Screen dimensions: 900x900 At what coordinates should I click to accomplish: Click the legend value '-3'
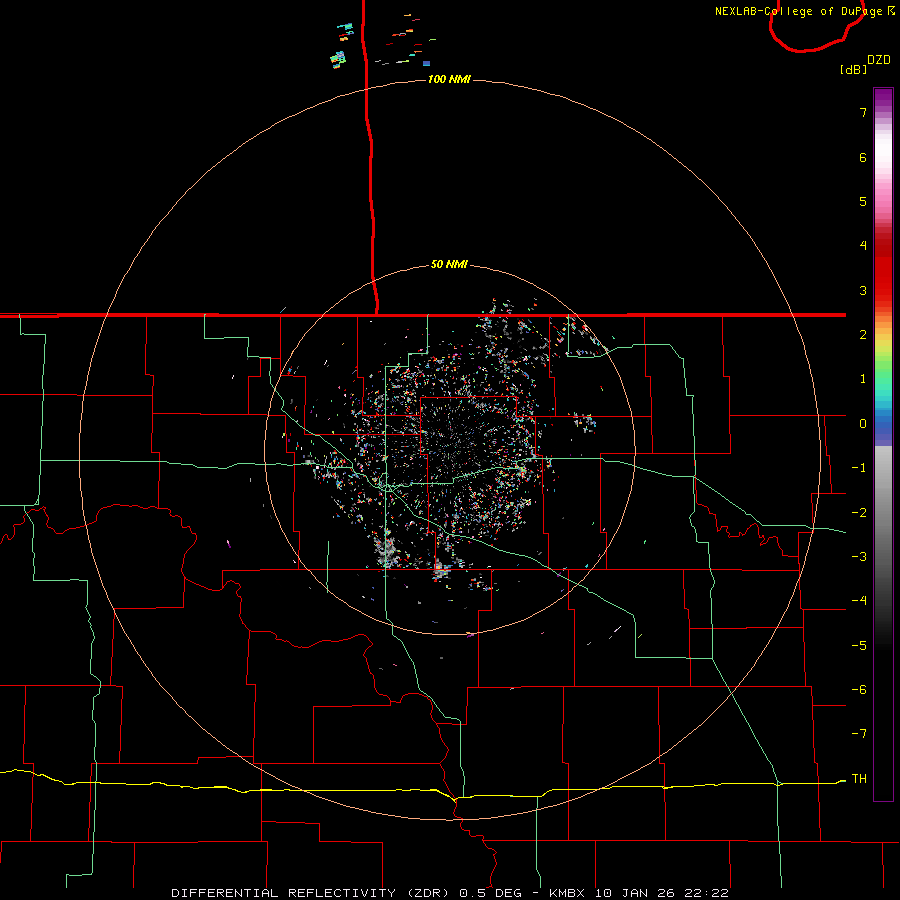pyautogui.click(x=859, y=557)
